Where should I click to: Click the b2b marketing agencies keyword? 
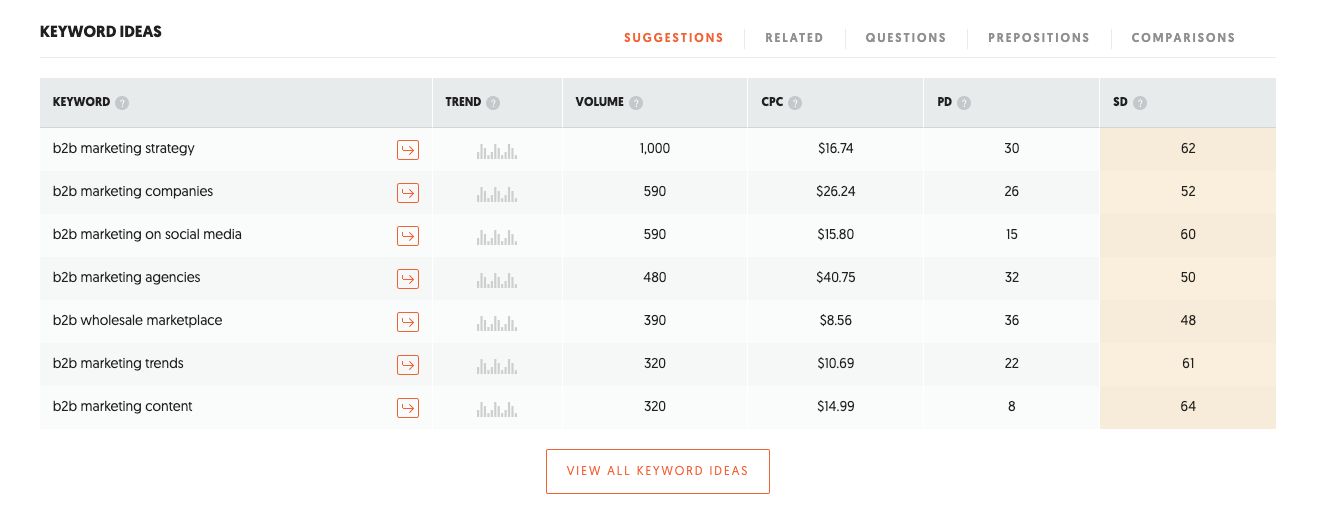pyautogui.click(x=127, y=277)
